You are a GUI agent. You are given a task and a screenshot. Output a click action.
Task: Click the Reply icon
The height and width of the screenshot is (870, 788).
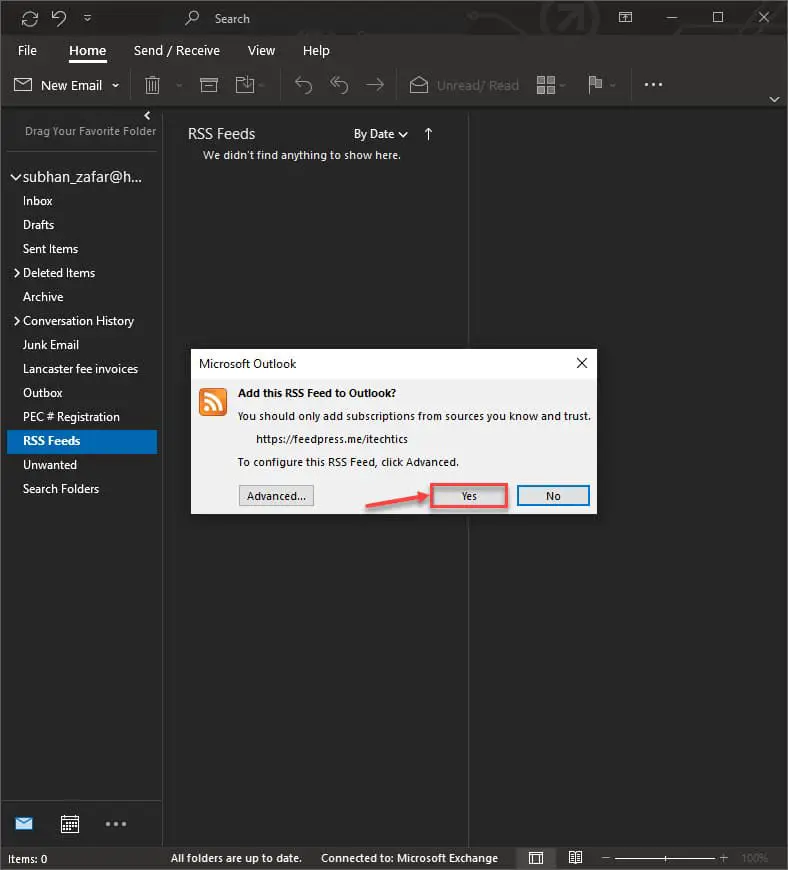(x=304, y=85)
